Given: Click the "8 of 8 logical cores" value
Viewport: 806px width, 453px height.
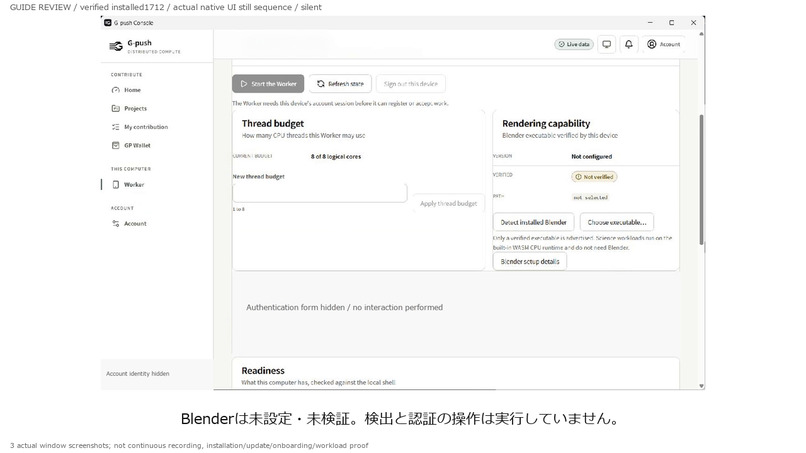Looking at the screenshot, I should pyautogui.click(x=336, y=157).
